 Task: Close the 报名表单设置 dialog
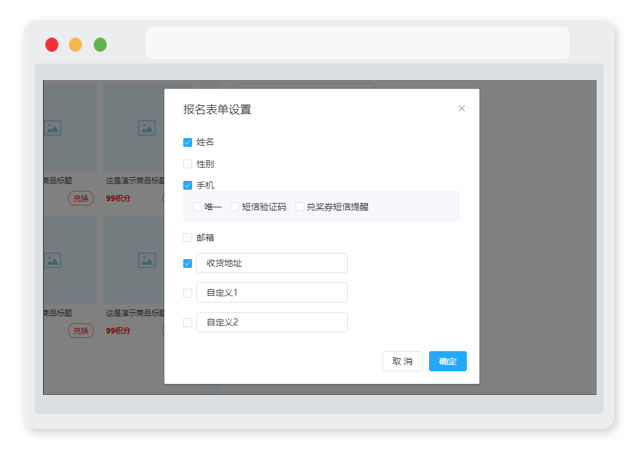(462, 108)
